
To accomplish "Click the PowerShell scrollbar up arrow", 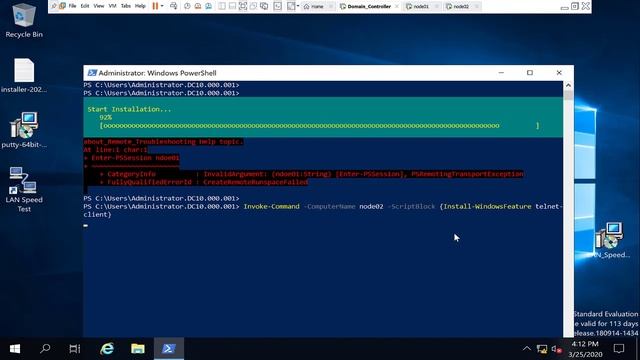I will [568, 85].
